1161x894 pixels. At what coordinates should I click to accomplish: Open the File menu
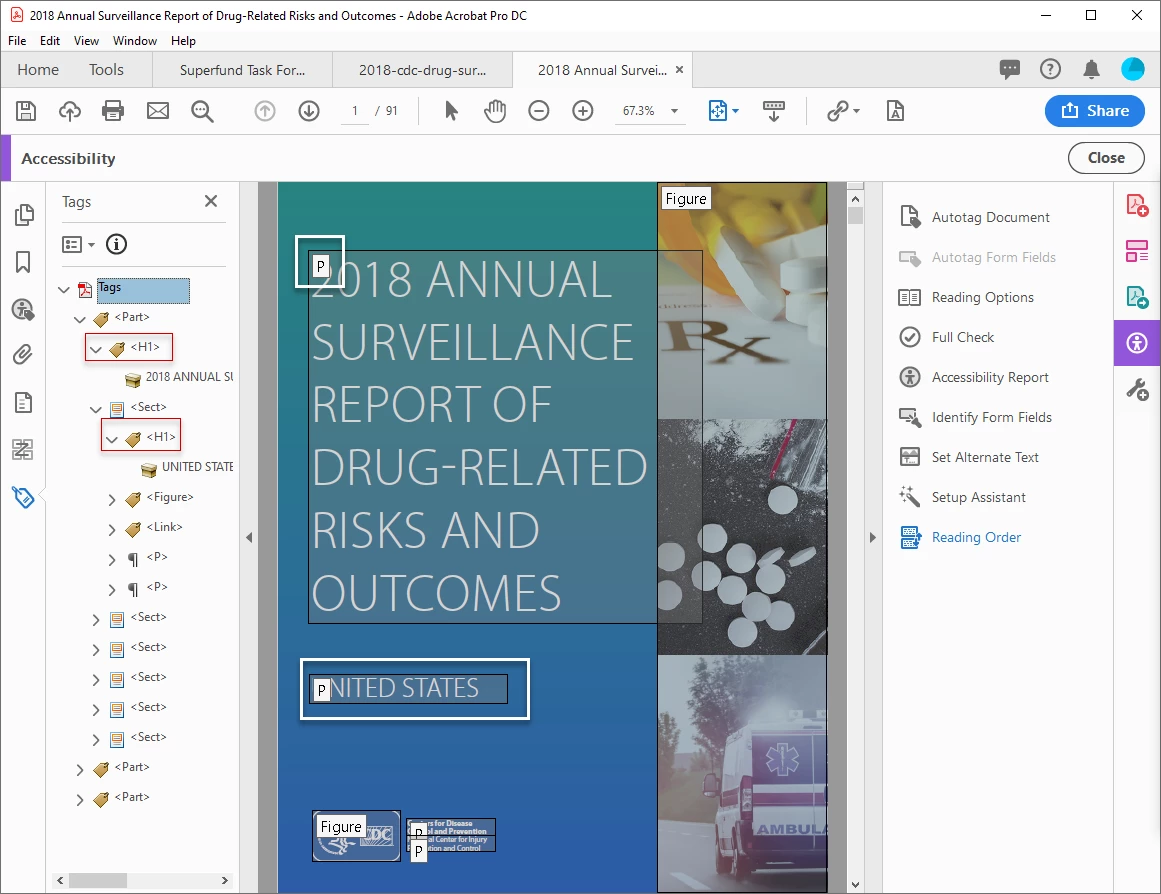click(17, 41)
